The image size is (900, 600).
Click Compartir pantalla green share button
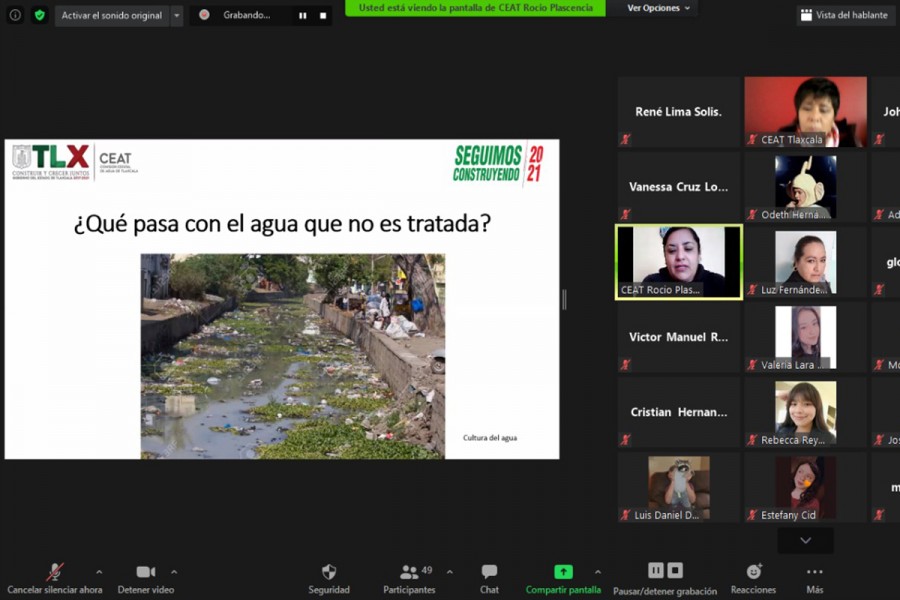click(563, 579)
